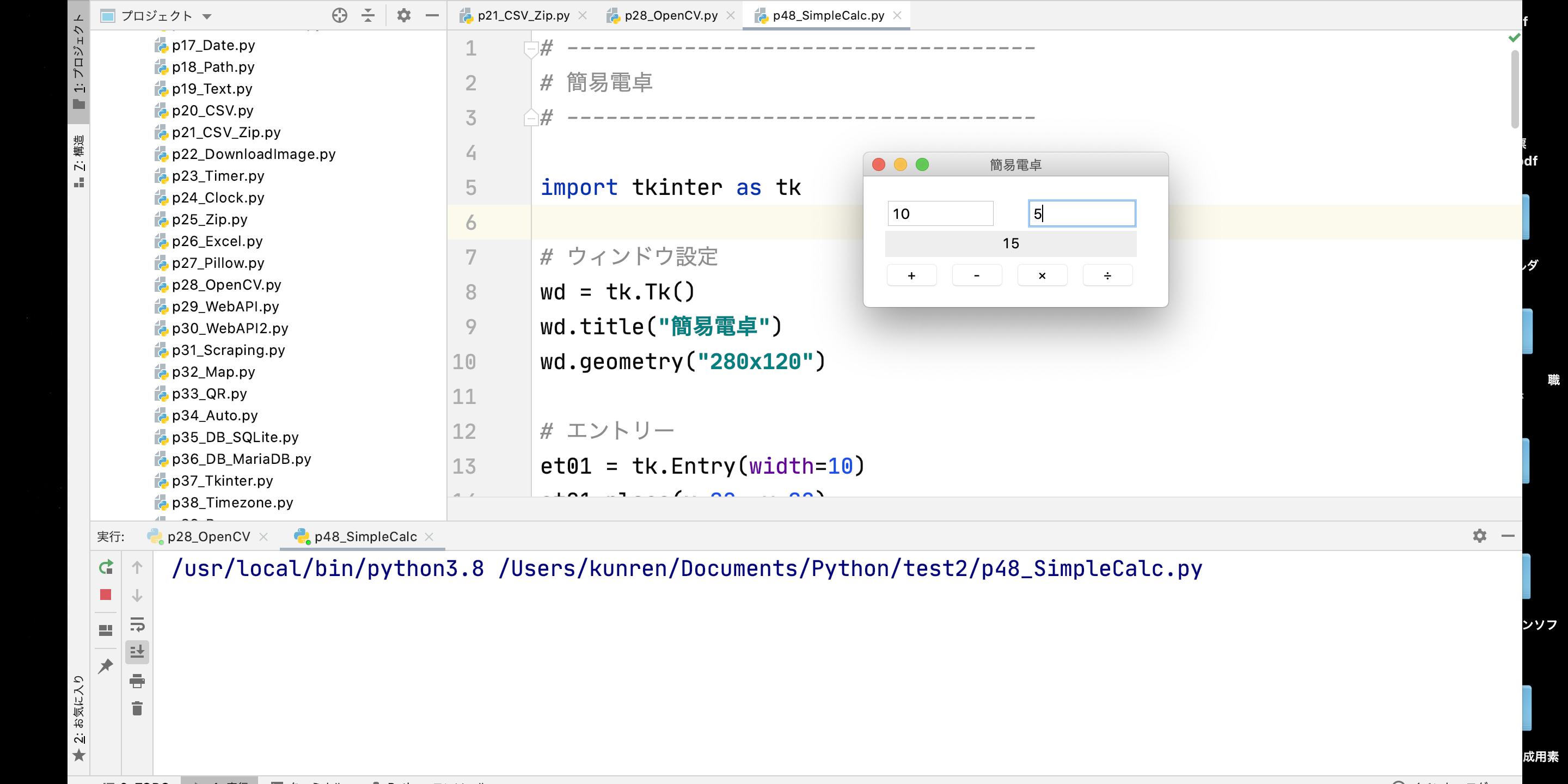Stop the running process with red square
Screen dimensions: 1568x784
point(105,595)
